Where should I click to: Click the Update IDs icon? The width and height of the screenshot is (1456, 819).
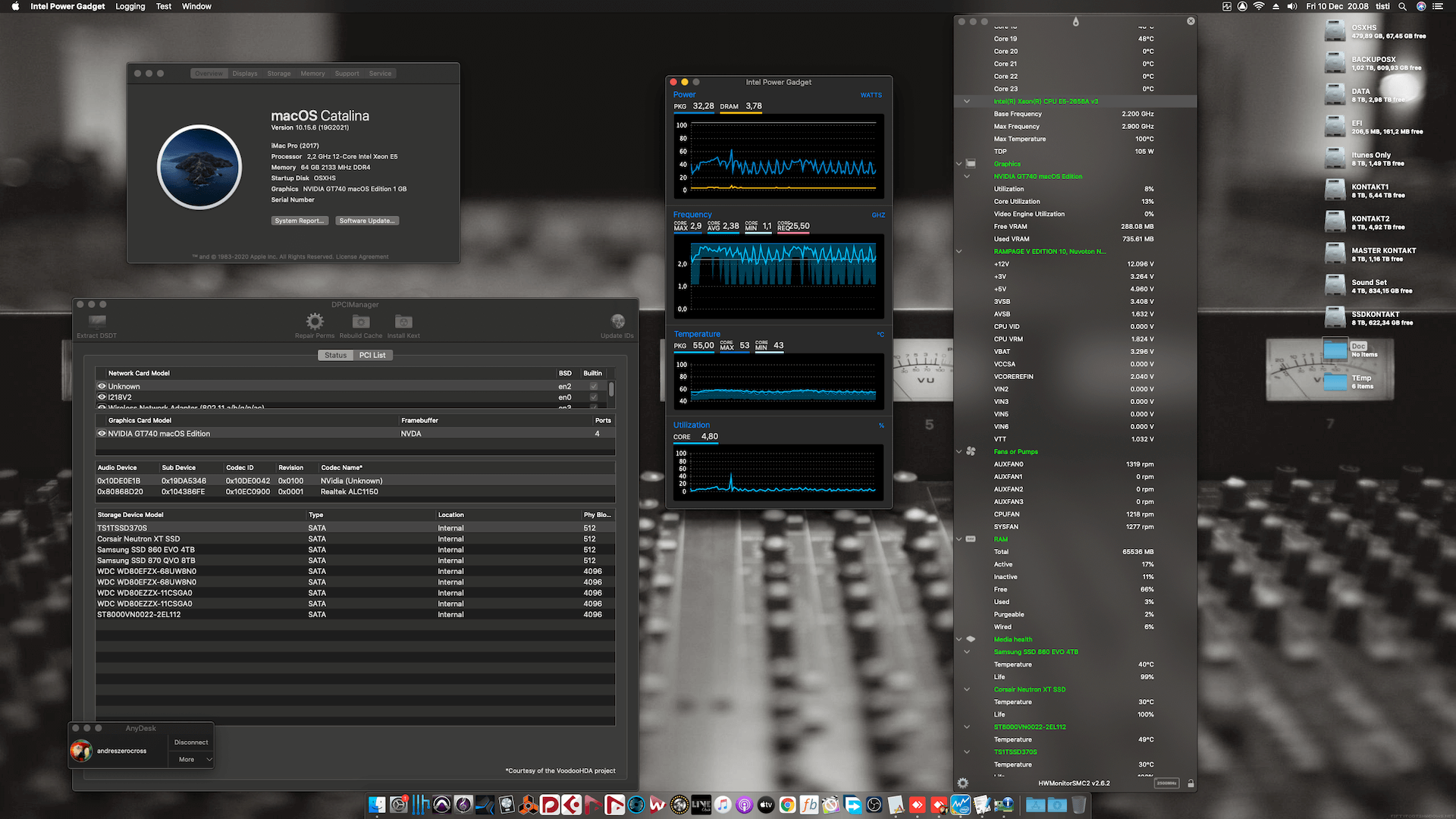[618, 322]
